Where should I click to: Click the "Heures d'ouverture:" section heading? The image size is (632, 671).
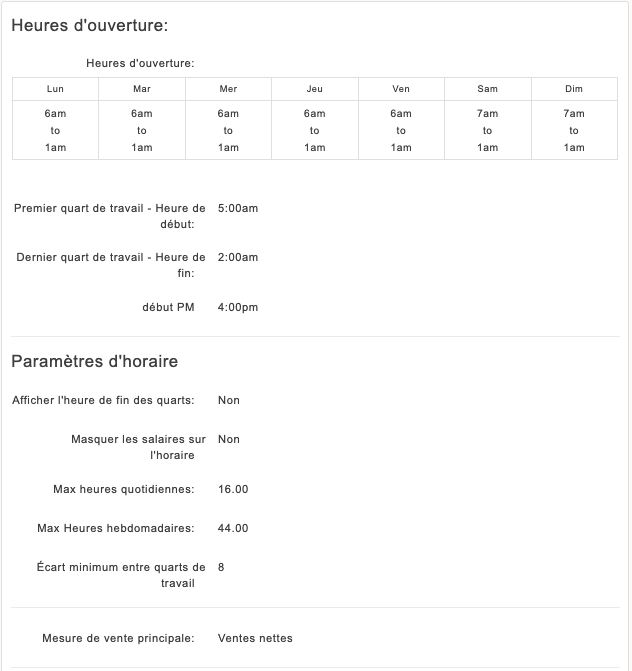(x=89, y=26)
